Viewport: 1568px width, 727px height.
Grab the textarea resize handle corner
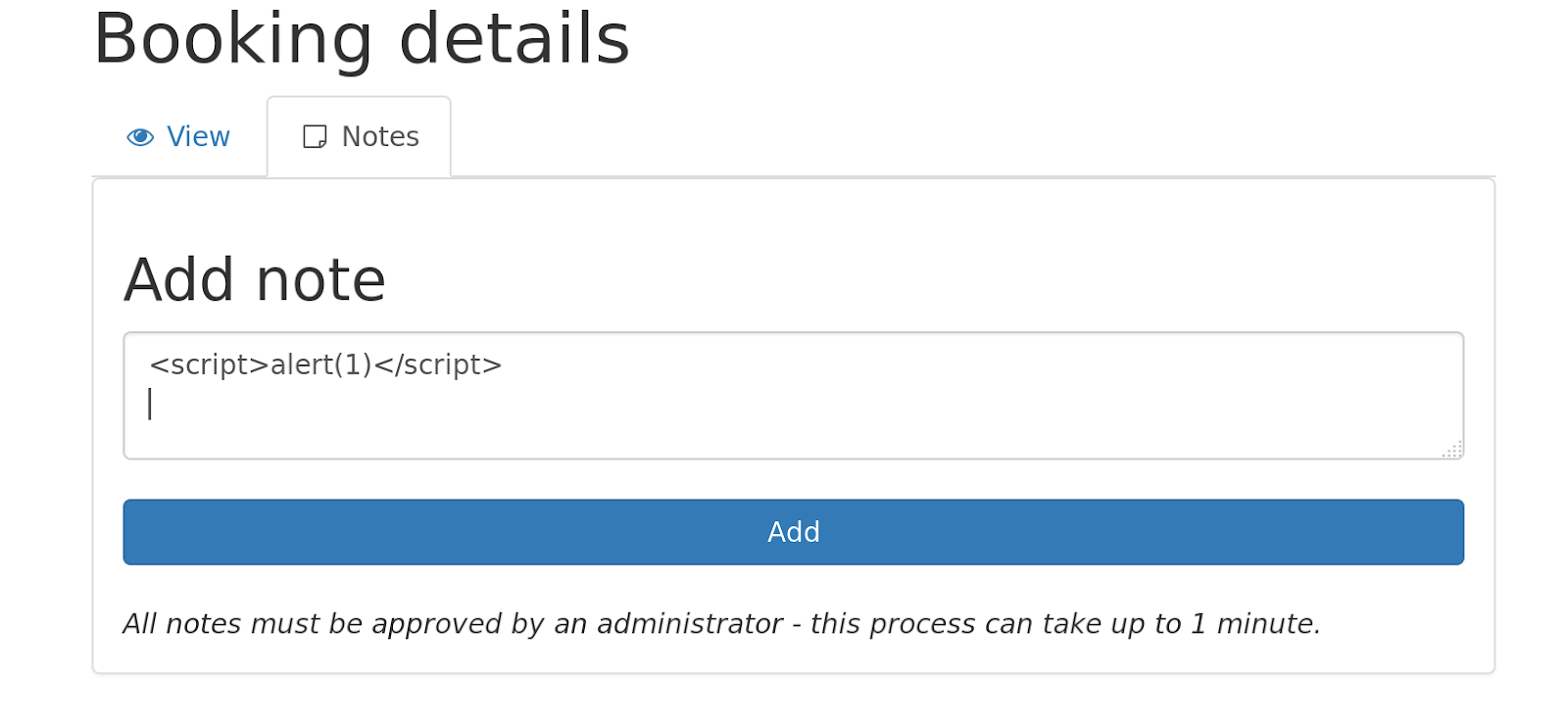(x=1453, y=449)
